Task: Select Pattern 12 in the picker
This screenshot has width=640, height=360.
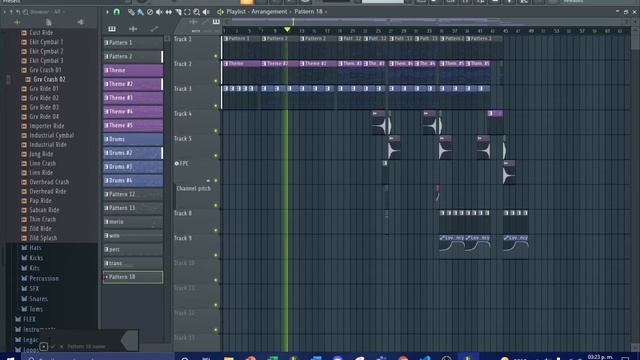Action: (133, 194)
